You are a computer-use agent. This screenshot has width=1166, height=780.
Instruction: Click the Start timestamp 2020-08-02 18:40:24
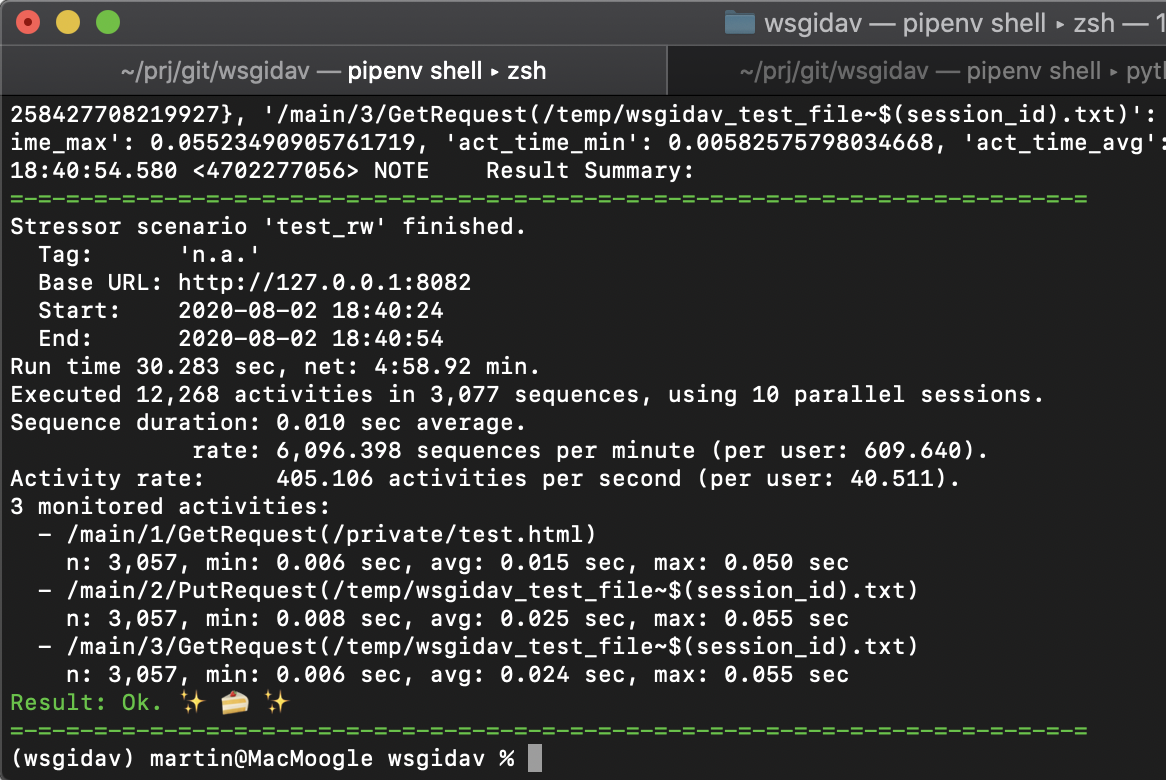(x=311, y=310)
